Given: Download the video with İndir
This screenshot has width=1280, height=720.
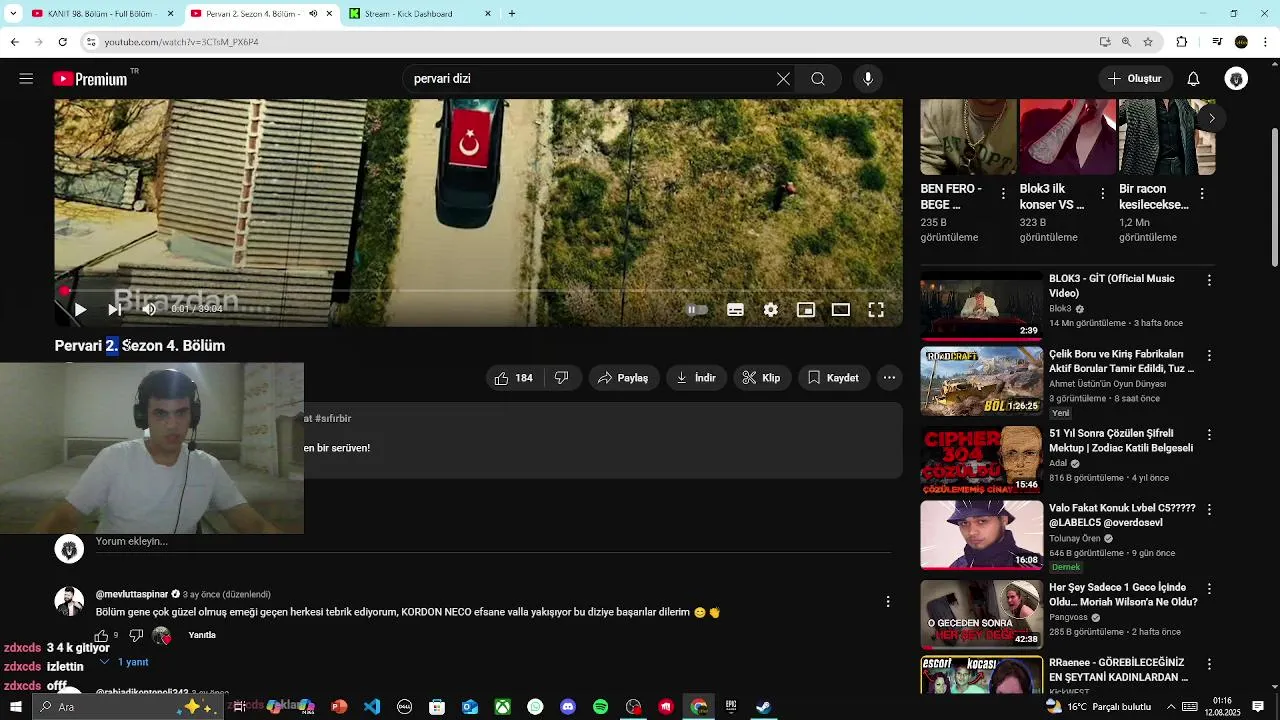Looking at the screenshot, I should point(697,378).
